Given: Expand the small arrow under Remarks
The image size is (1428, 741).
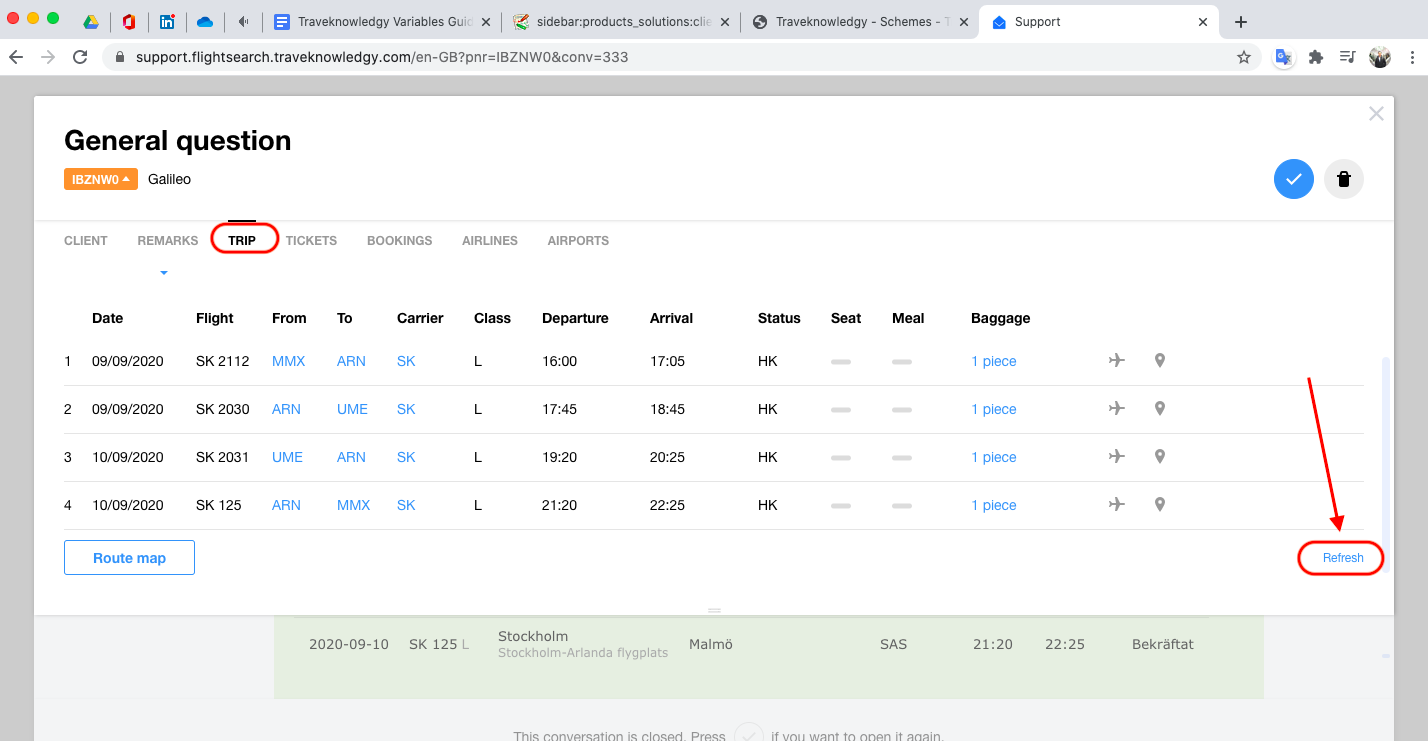Looking at the screenshot, I should (x=164, y=273).
